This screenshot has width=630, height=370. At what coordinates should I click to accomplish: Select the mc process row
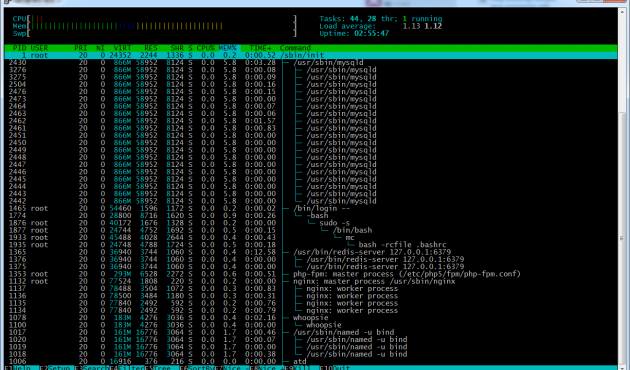point(311,237)
